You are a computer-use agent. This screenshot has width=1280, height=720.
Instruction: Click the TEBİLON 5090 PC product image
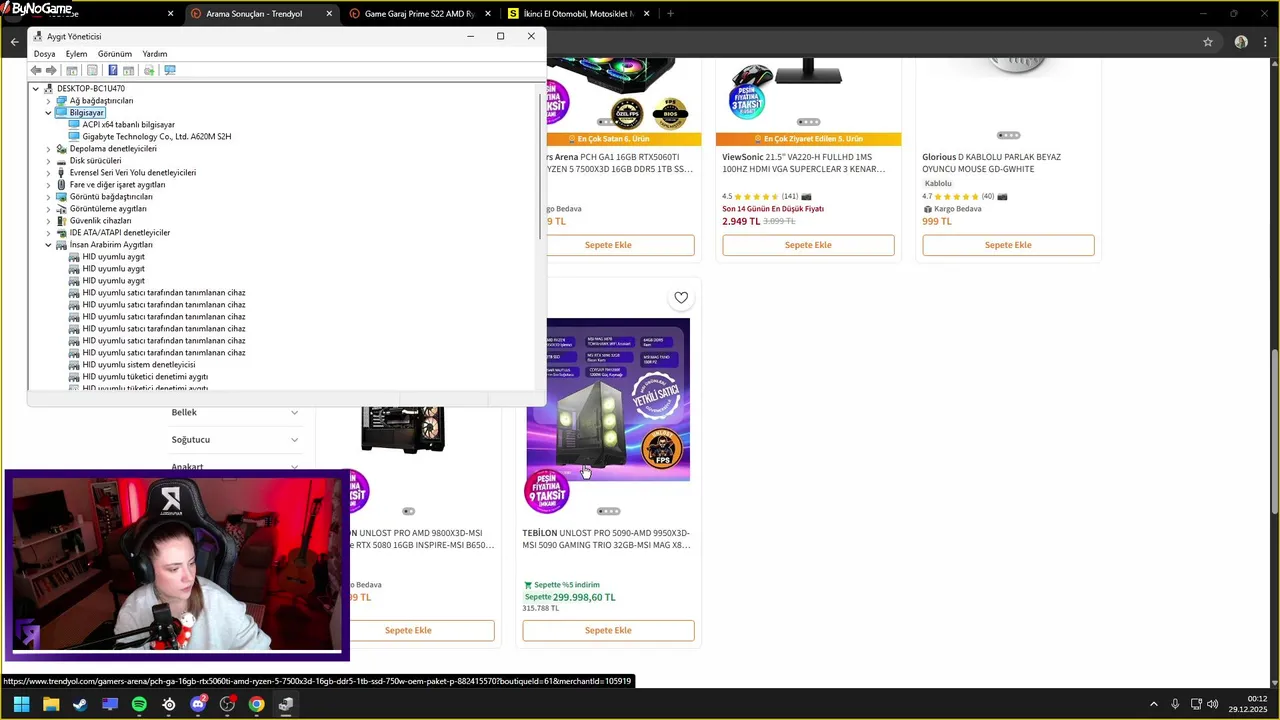pos(608,400)
